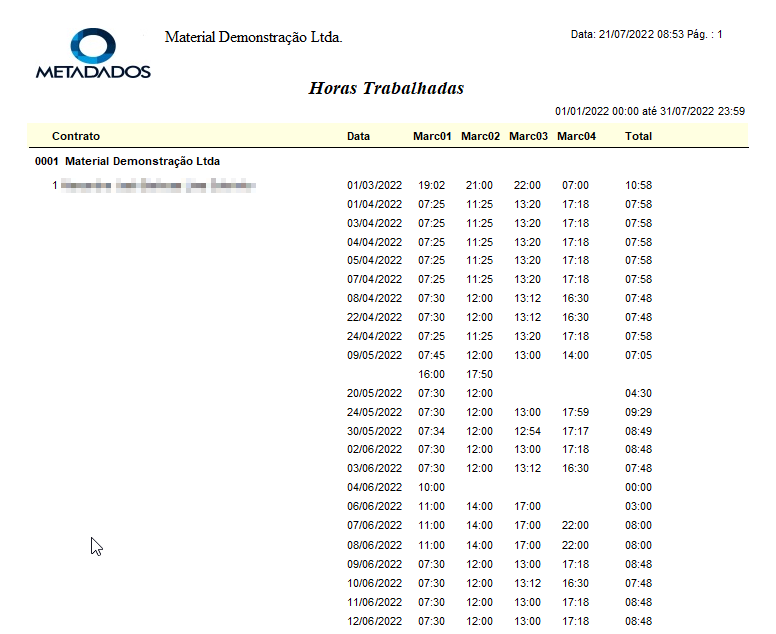Click the report date range text
The image size is (776, 634).
coord(649,112)
